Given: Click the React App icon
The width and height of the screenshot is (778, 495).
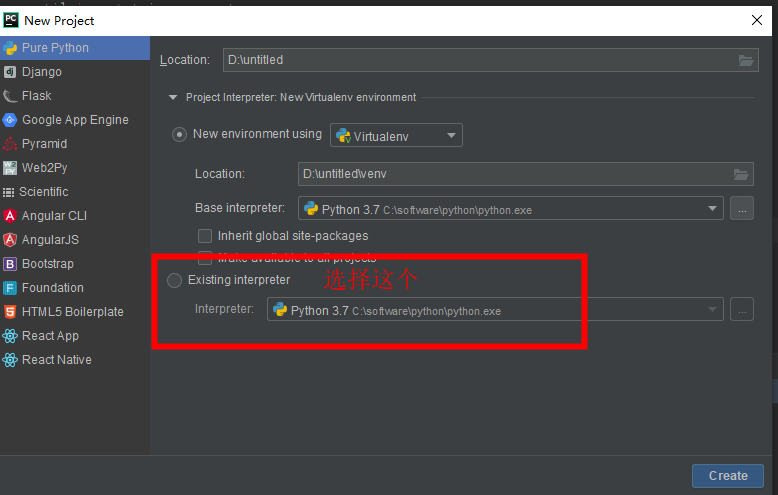Looking at the screenshot, I should pyautogui.click(x=10, y=336).
